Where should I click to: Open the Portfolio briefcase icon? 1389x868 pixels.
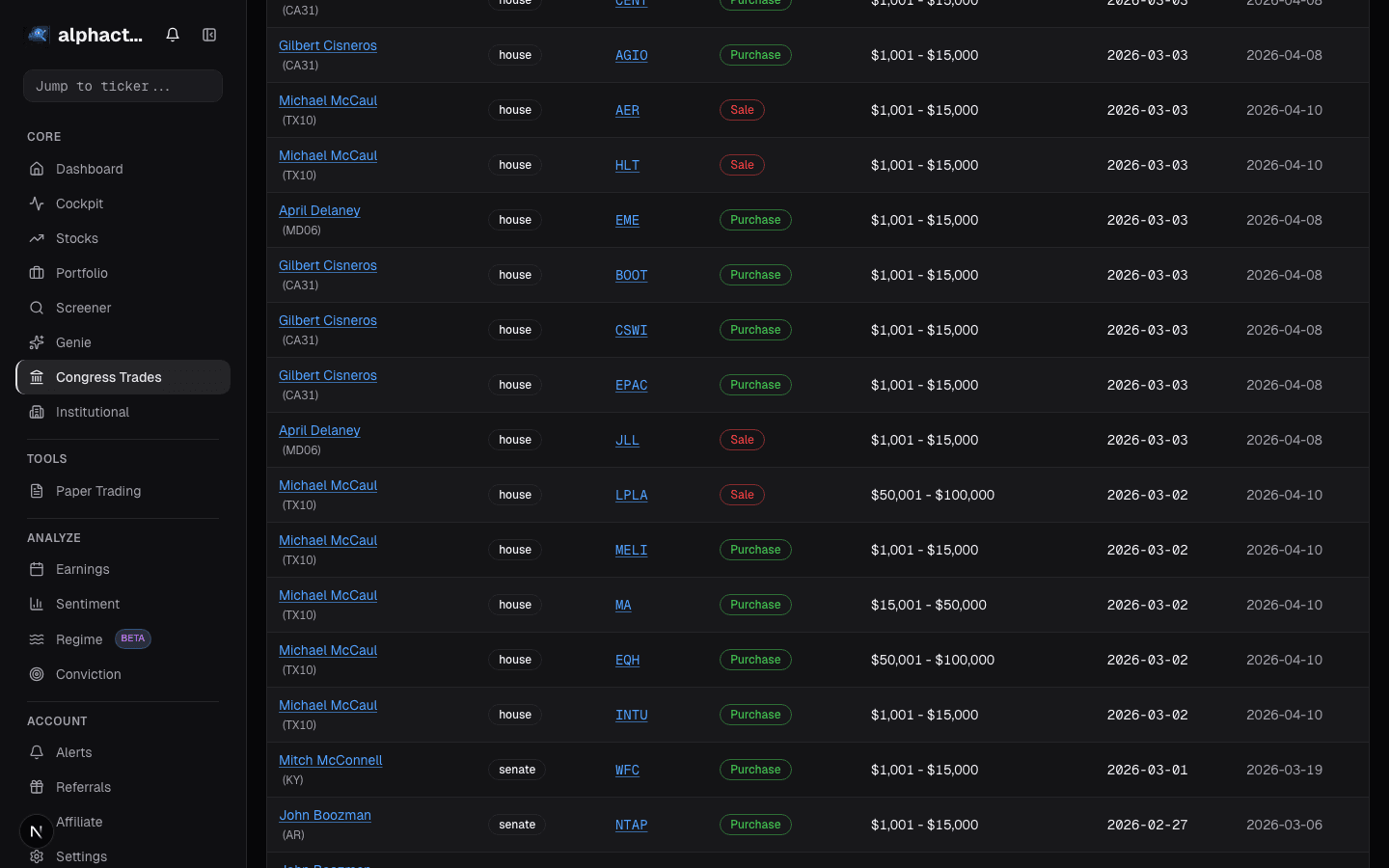click(x=37, y=273)
